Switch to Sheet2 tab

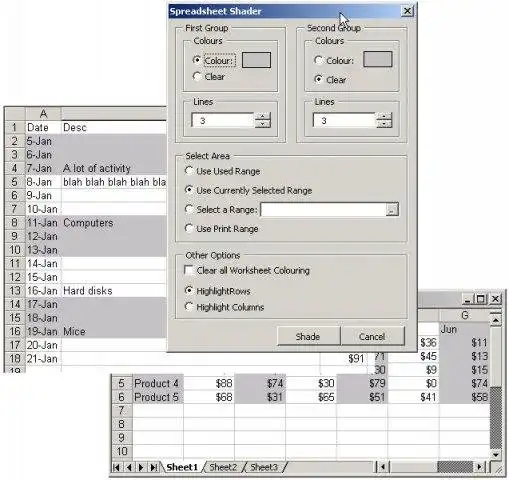pyautogui.click(x=223, y=467)
